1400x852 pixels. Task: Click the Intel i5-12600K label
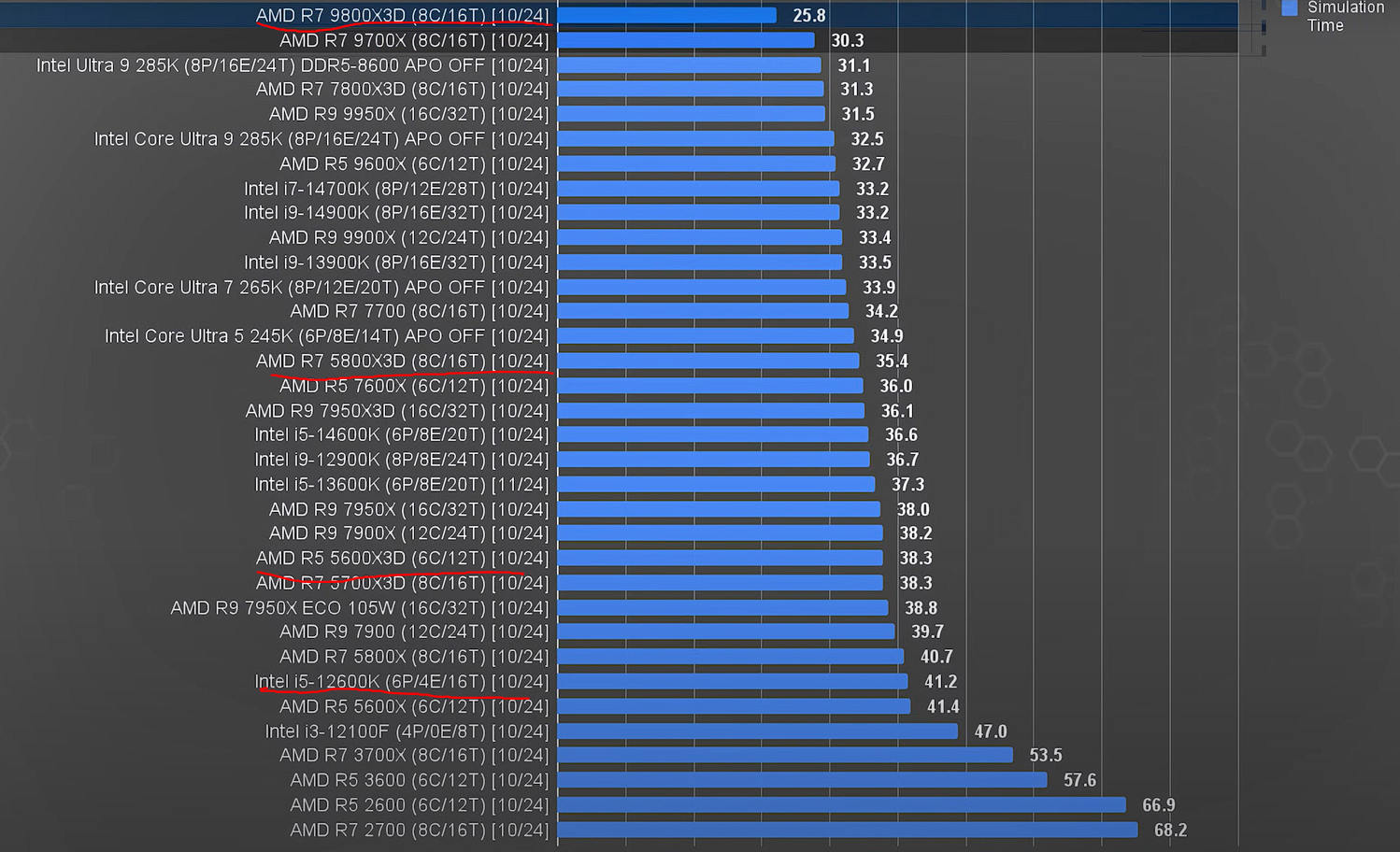(402, 681)
